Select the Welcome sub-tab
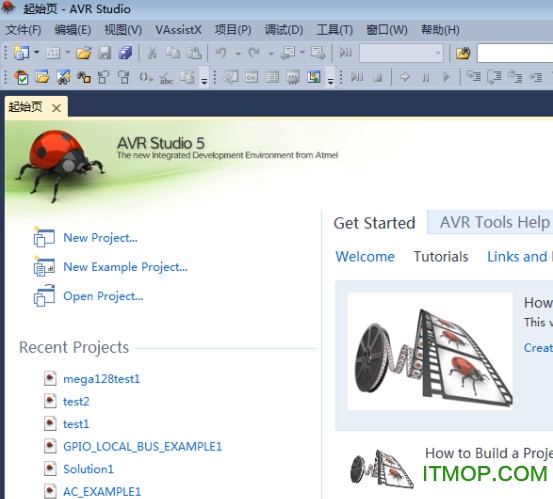Image resolution: width=553 pixels, height=499 pixels. 365,256
